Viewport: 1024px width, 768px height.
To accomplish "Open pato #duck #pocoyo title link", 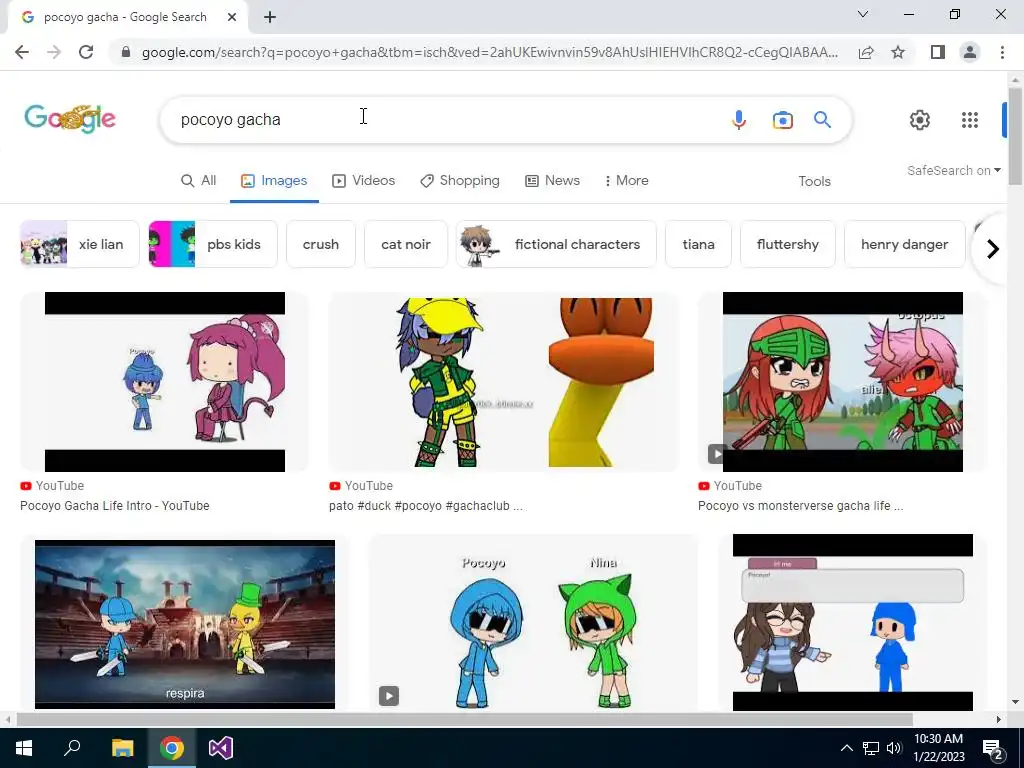I will click(426, 505).
